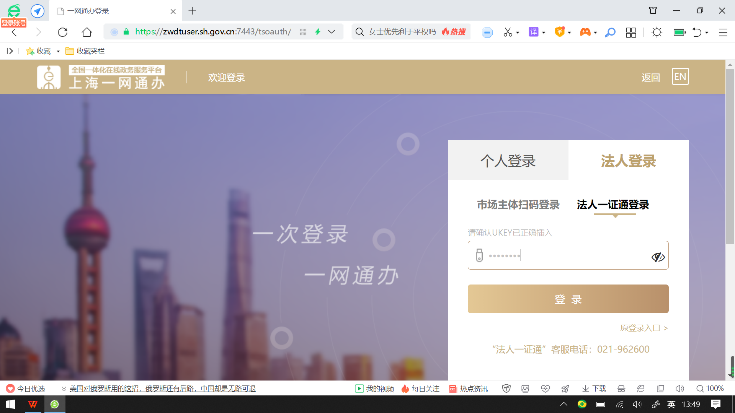Screen dimensions: 735x413
Task: Show hidden system tray icons
Action: pyautogui.click(x=563, y=404)
